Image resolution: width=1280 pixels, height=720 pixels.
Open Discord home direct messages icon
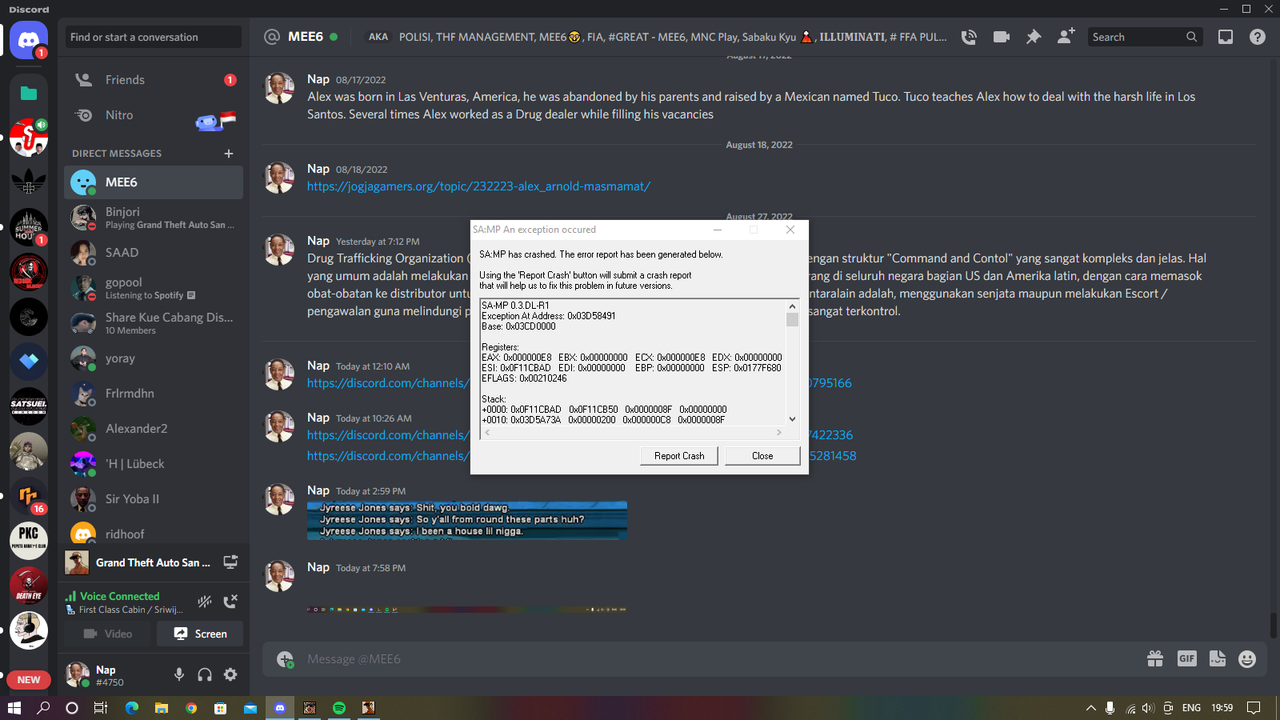(x=29, y=41)
